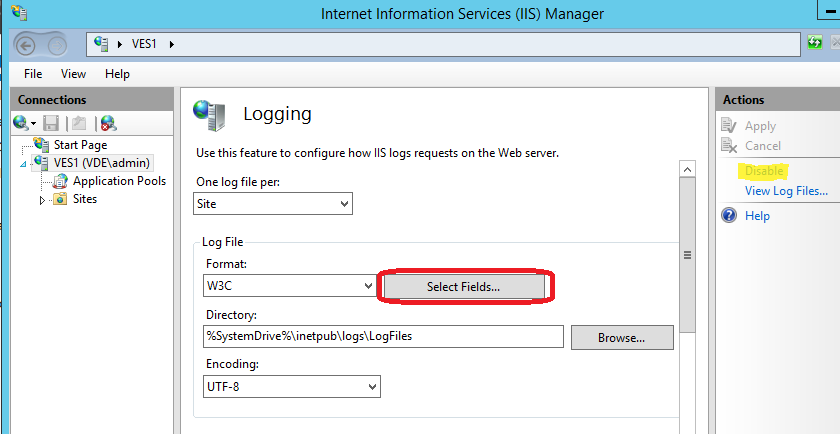Click the Cancel action icon

(729, 145)
